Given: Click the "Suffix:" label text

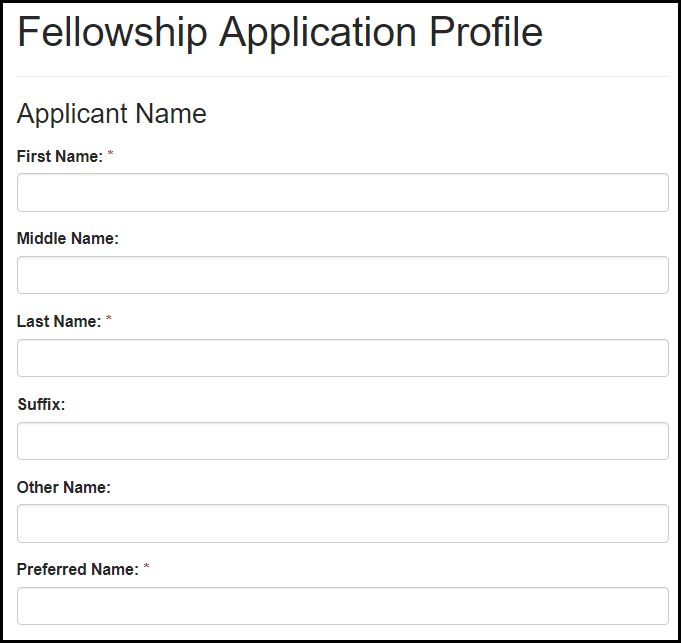Looking at the screenshot, I should 41,405.
